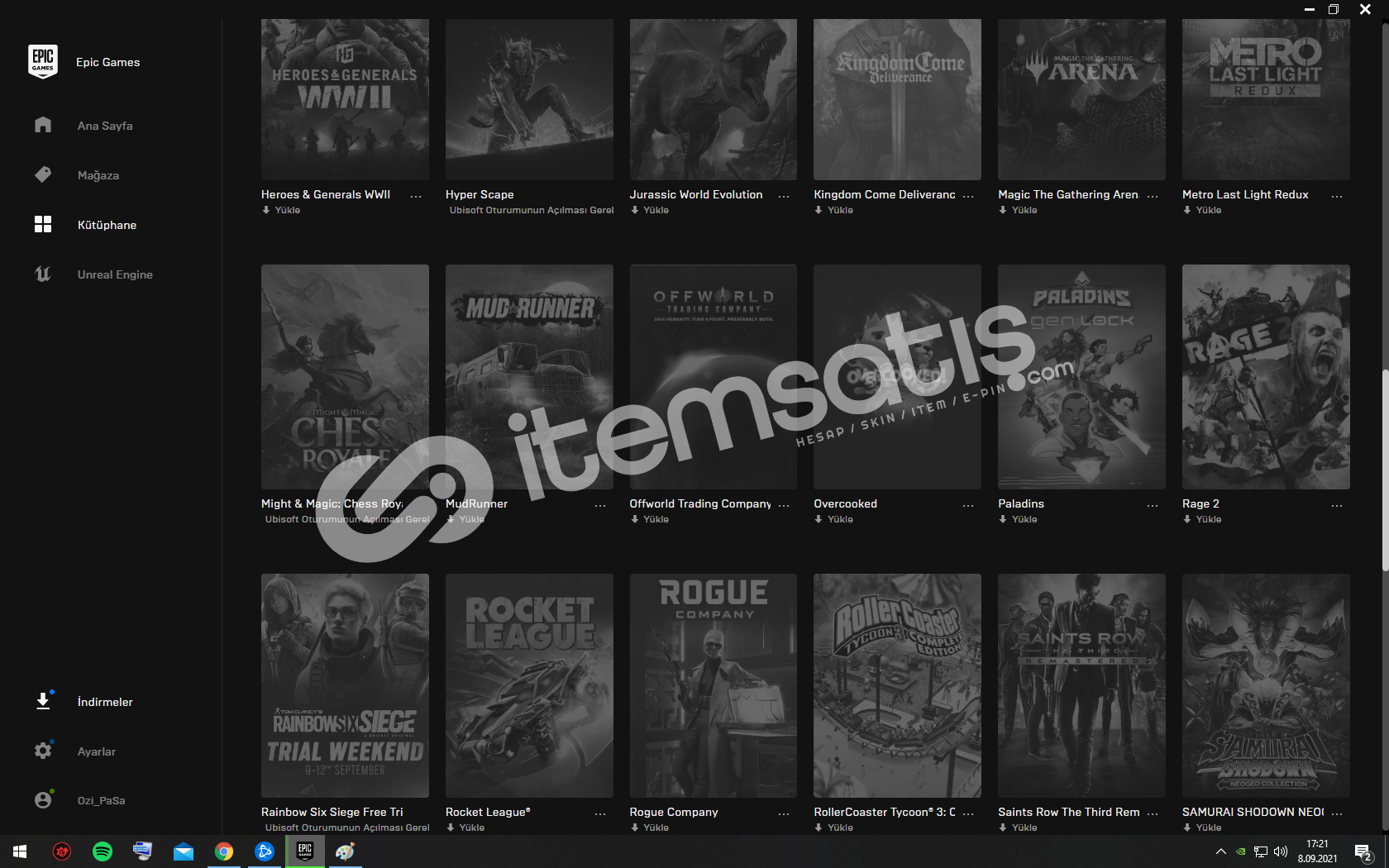Open options menu for Metro Last Light Redux
Screen dimensions: 1389x868
click(x=1337, y=196)
